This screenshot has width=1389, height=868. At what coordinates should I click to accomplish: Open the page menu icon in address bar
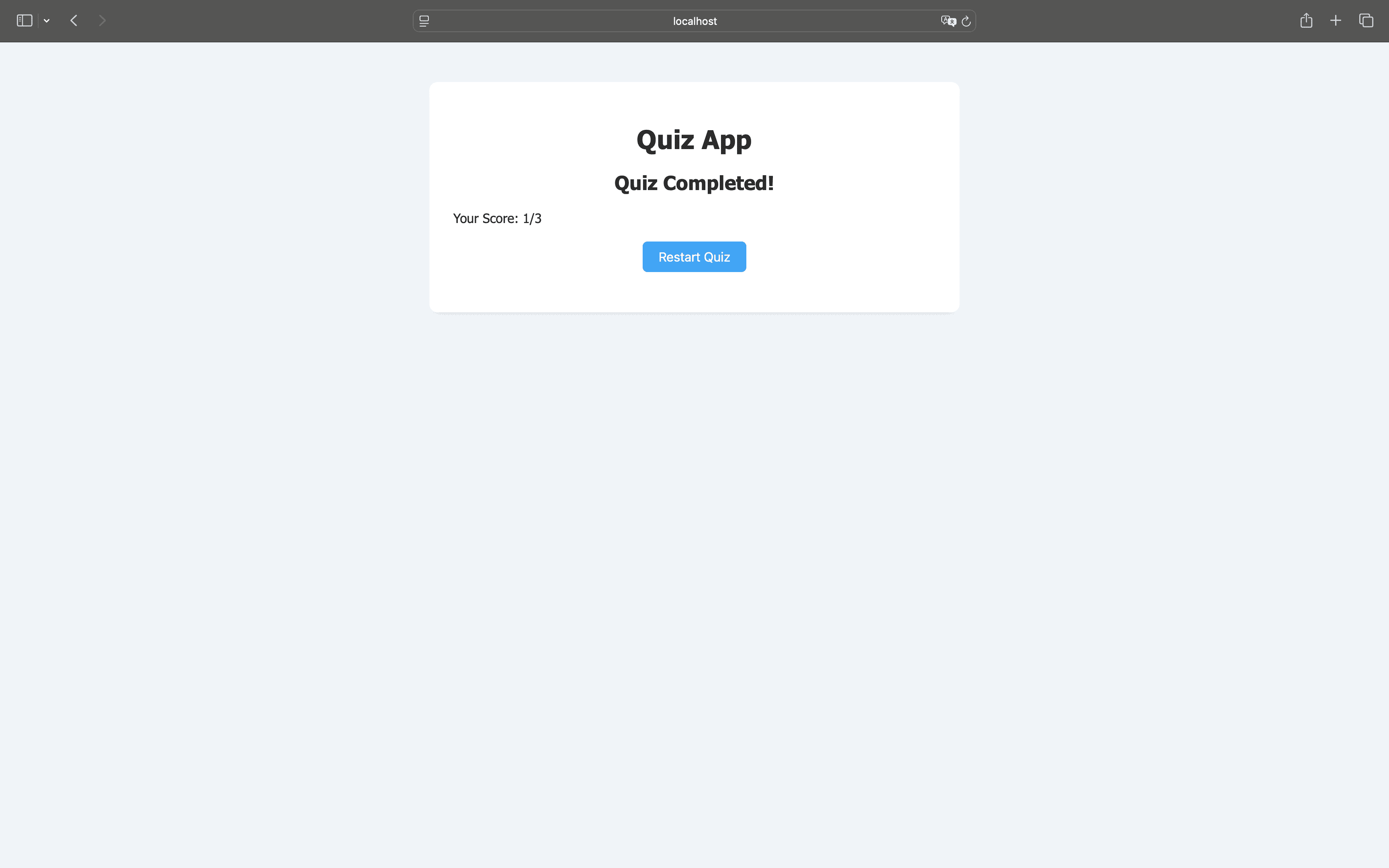coord(424,20)
